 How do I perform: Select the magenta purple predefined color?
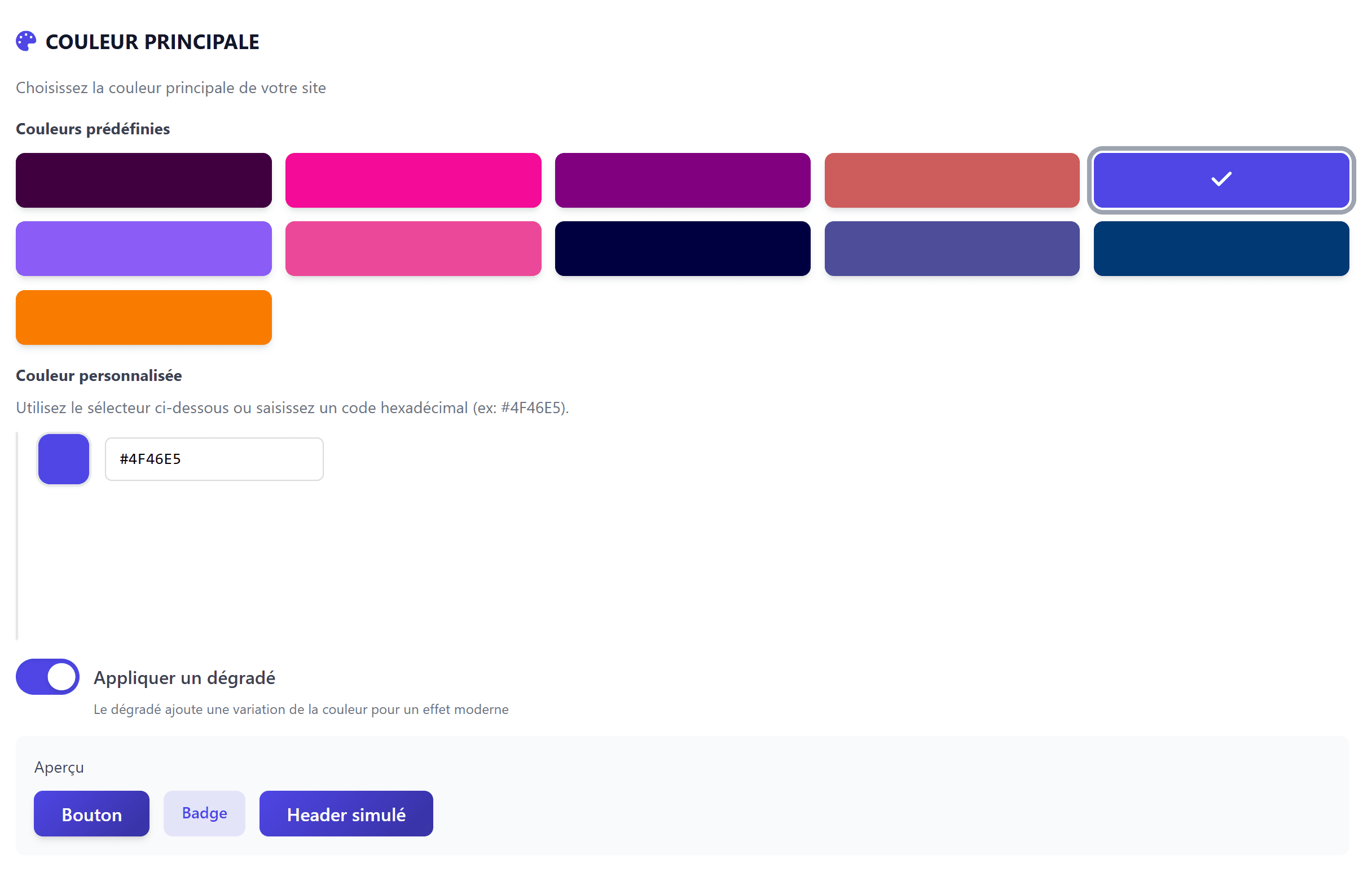click(x=682, y=179)
